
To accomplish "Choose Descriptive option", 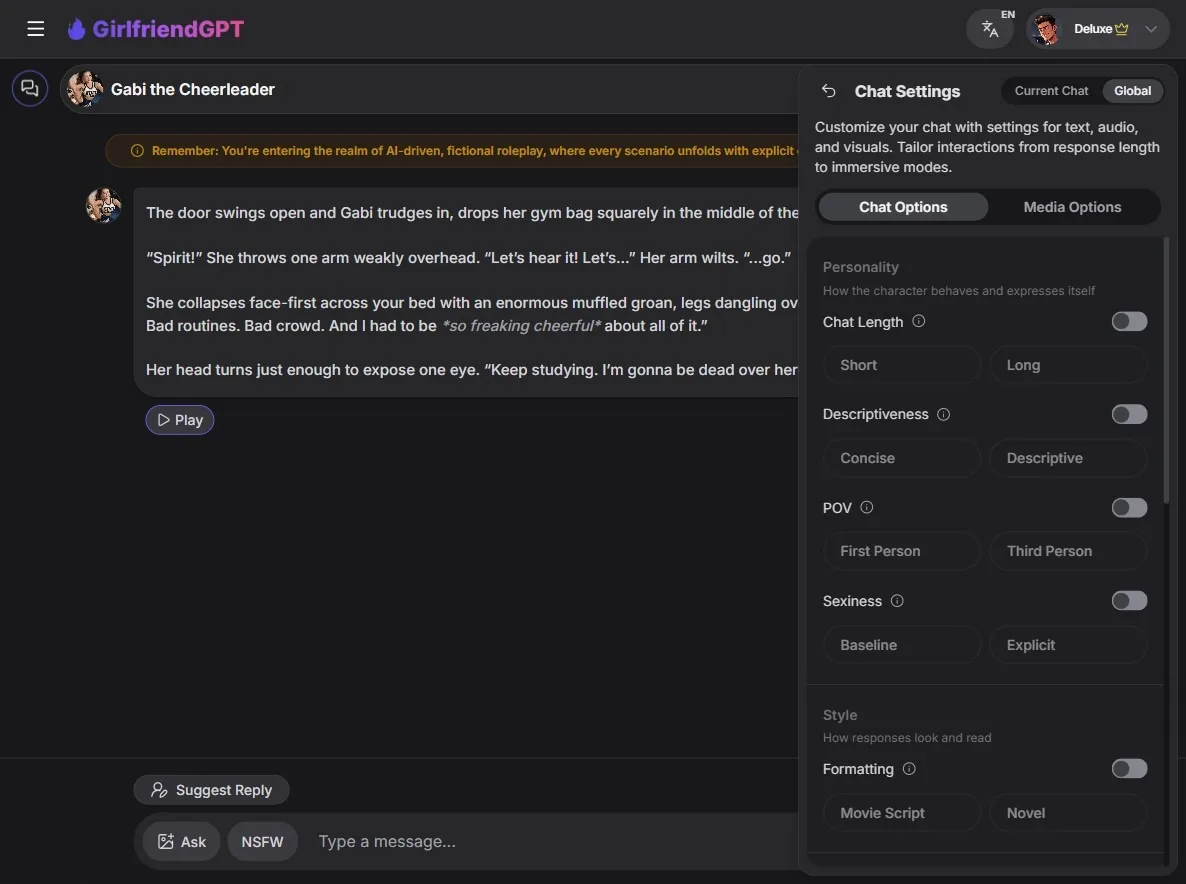I will click(1068, 458).
